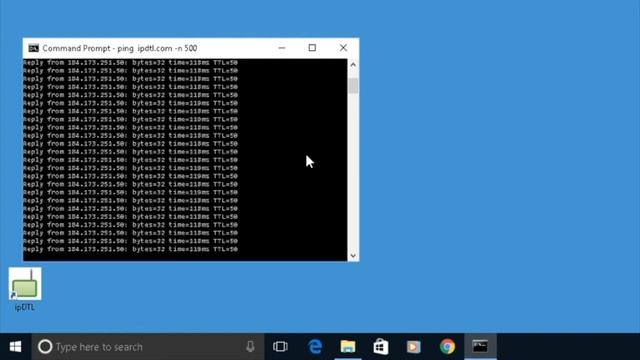Viewport: 640px width, 360px height.
Task: Select Command Prompt taskbar button
Action: (x=480, y=347)
